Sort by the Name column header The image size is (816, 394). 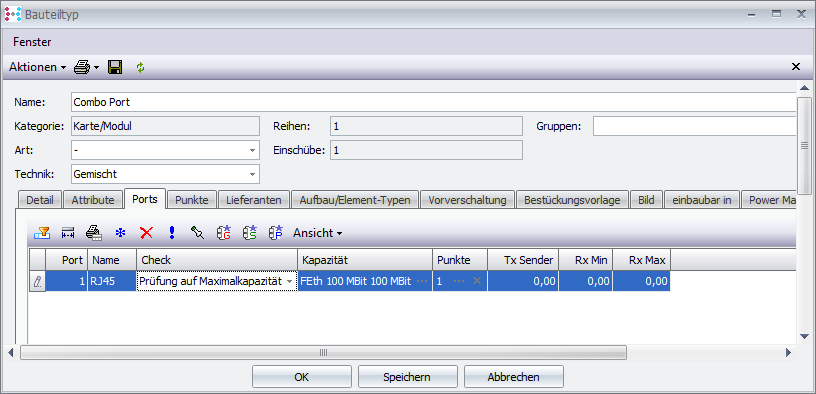[112, 260]
